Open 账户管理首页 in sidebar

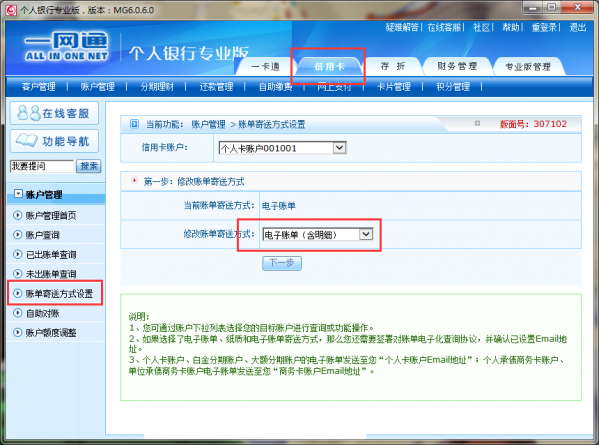(x=50, y=215)
